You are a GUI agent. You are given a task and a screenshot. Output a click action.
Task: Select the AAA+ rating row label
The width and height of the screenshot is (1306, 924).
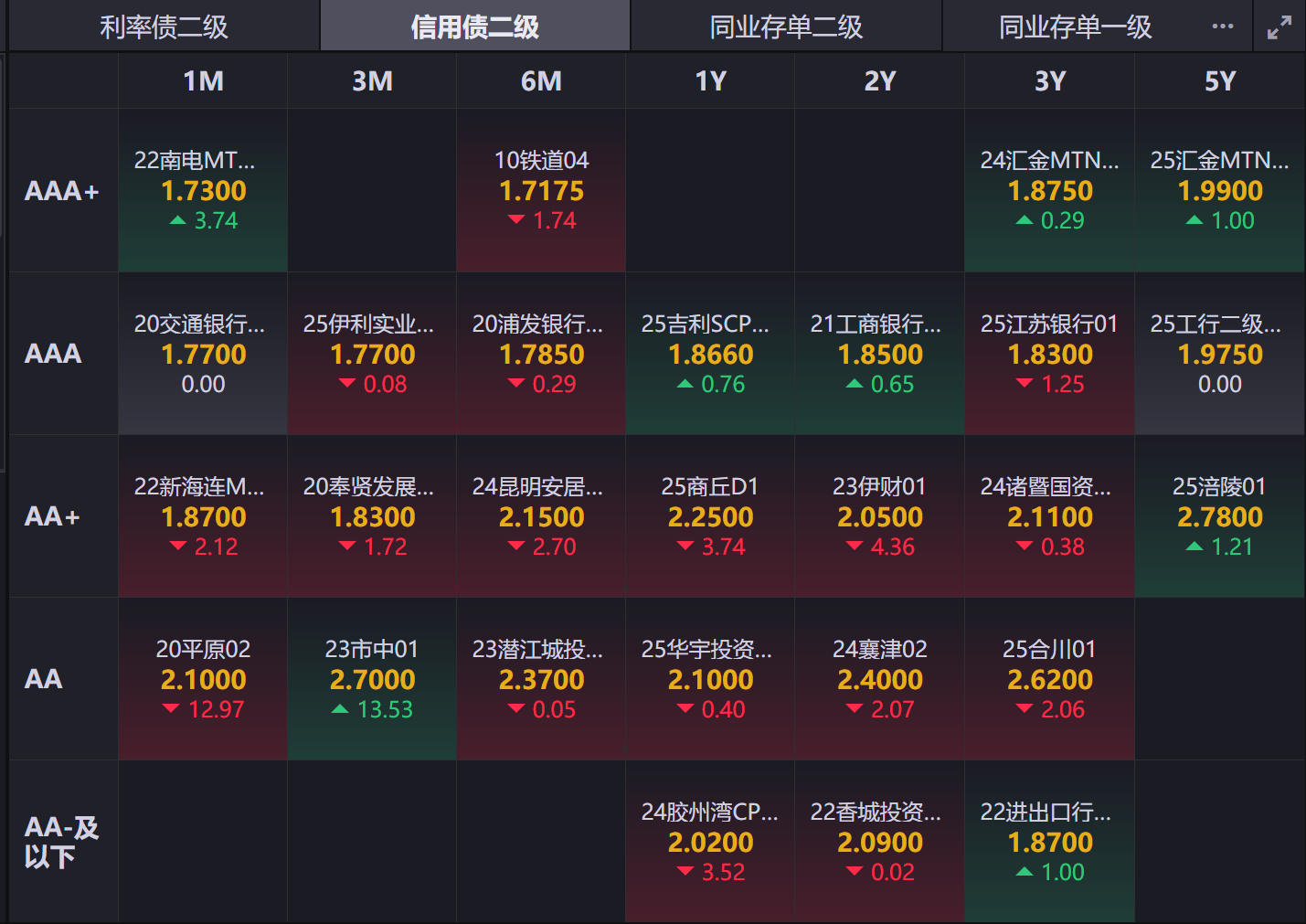pos(62,191)
